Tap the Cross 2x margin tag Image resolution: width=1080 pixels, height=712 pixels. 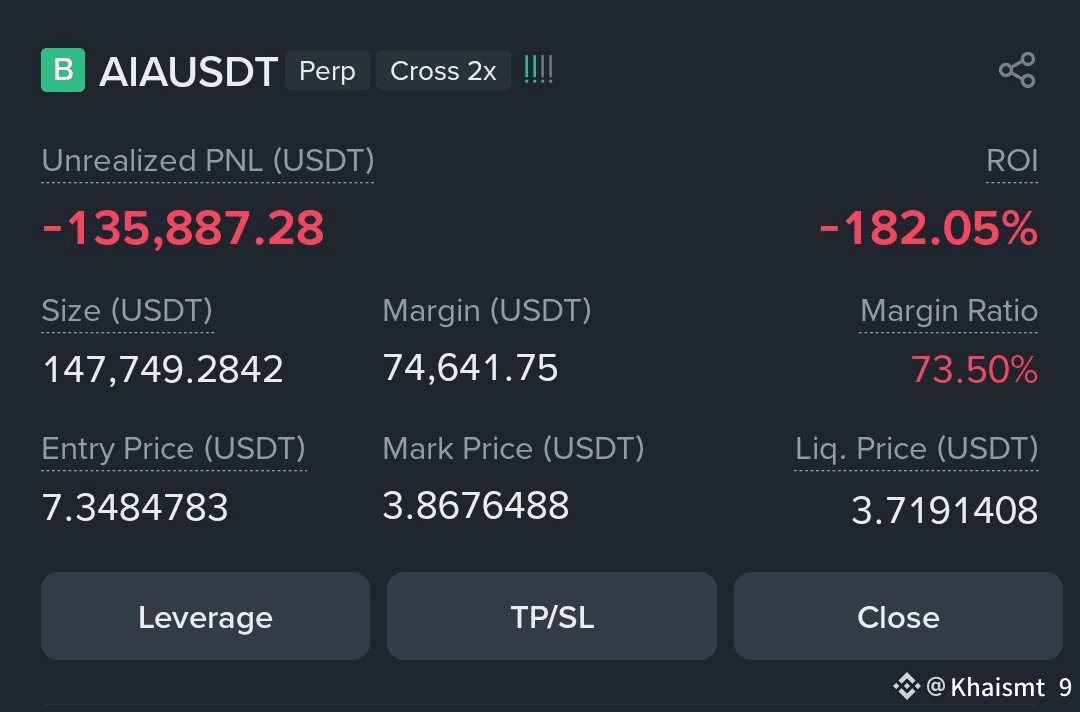(443, 72)
